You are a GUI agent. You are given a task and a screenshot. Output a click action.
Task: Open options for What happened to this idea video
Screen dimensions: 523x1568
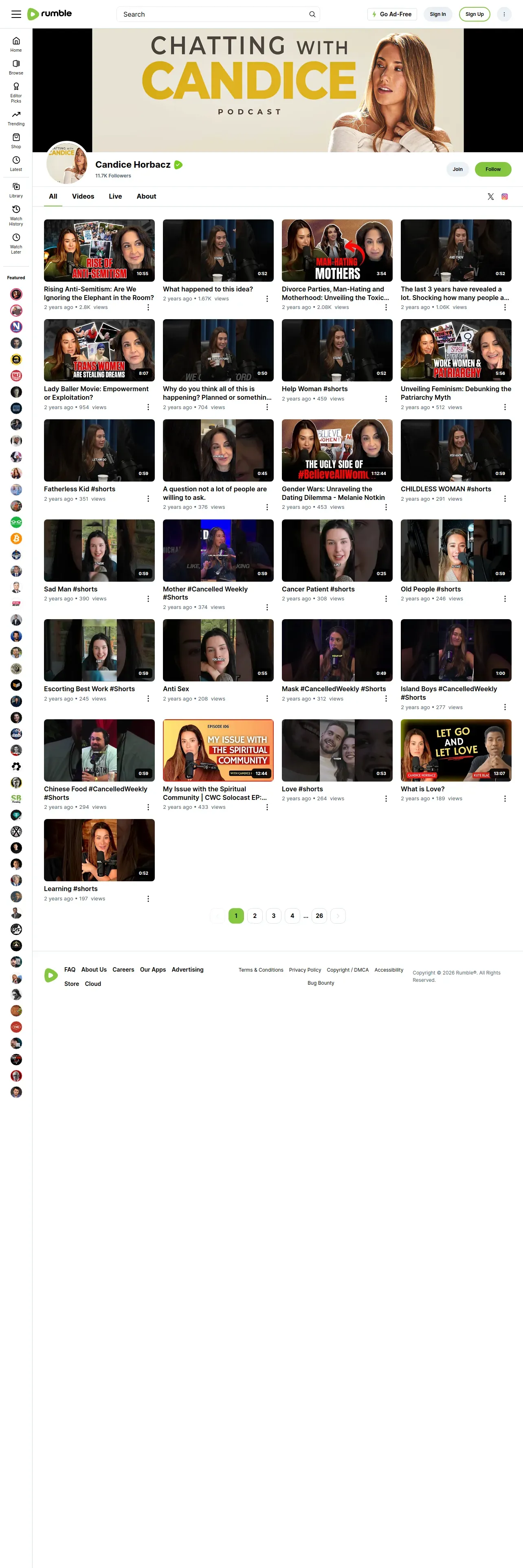click(267, 299)
